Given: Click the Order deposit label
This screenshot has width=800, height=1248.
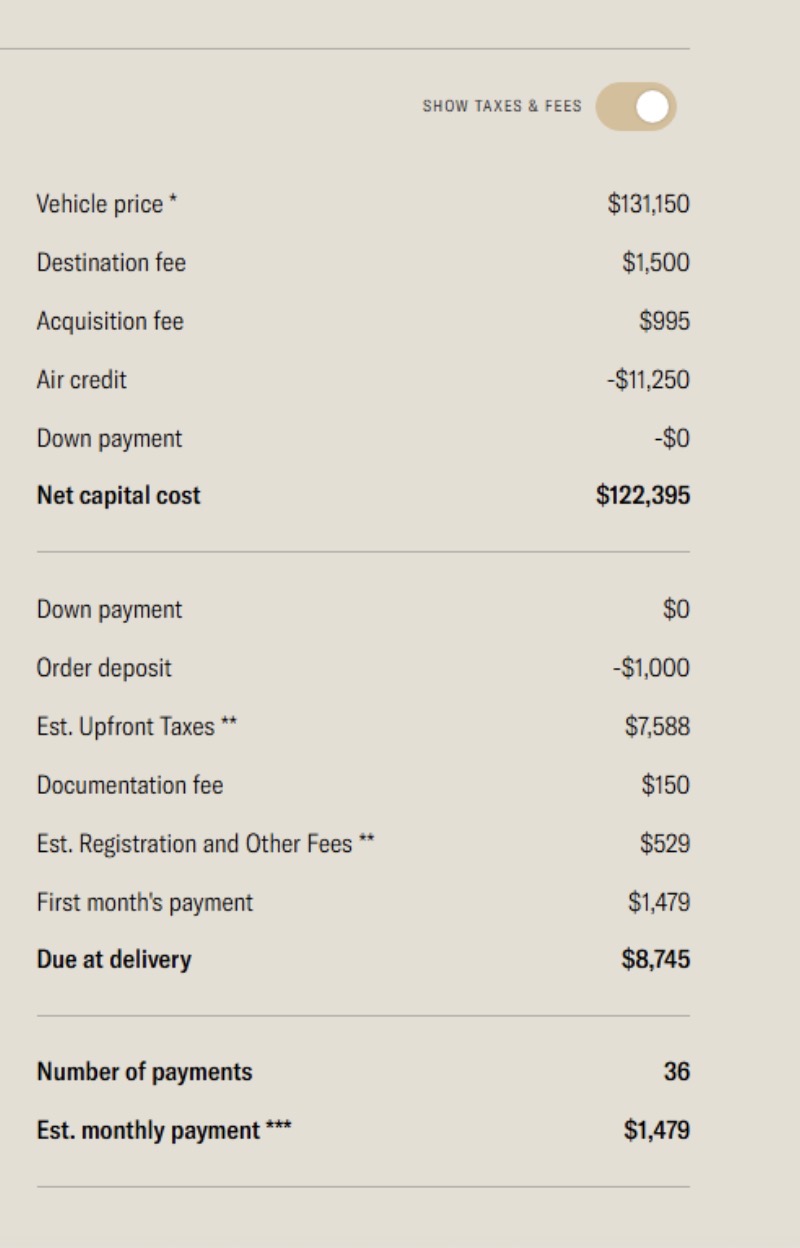Looking at the screenshot, I should coord(104,668).
